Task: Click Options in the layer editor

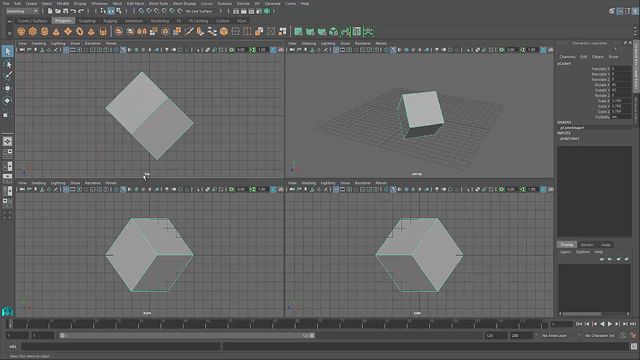Action: tap(582, 252)
